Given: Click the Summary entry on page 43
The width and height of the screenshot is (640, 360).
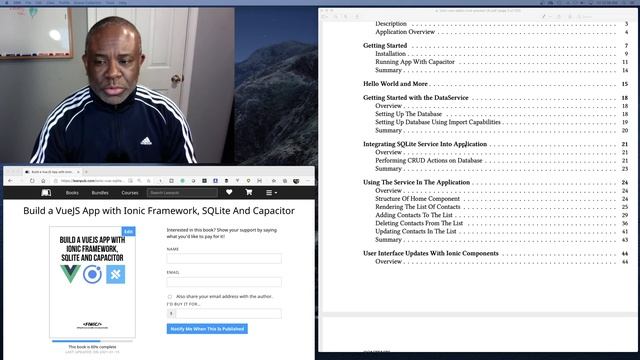Looking at the screenshot, I should pos(389,240).
